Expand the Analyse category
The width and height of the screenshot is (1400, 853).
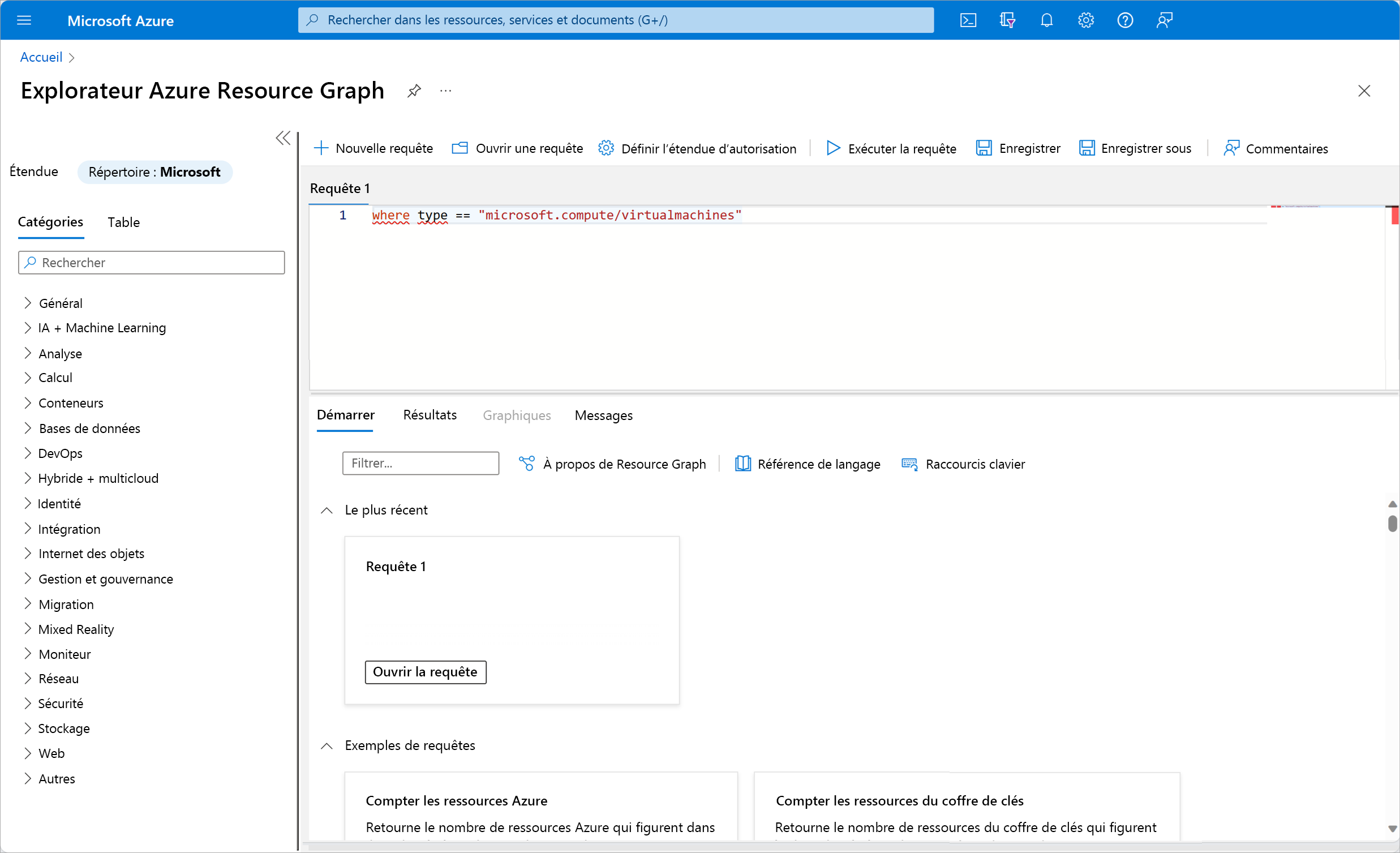point(28,353)
